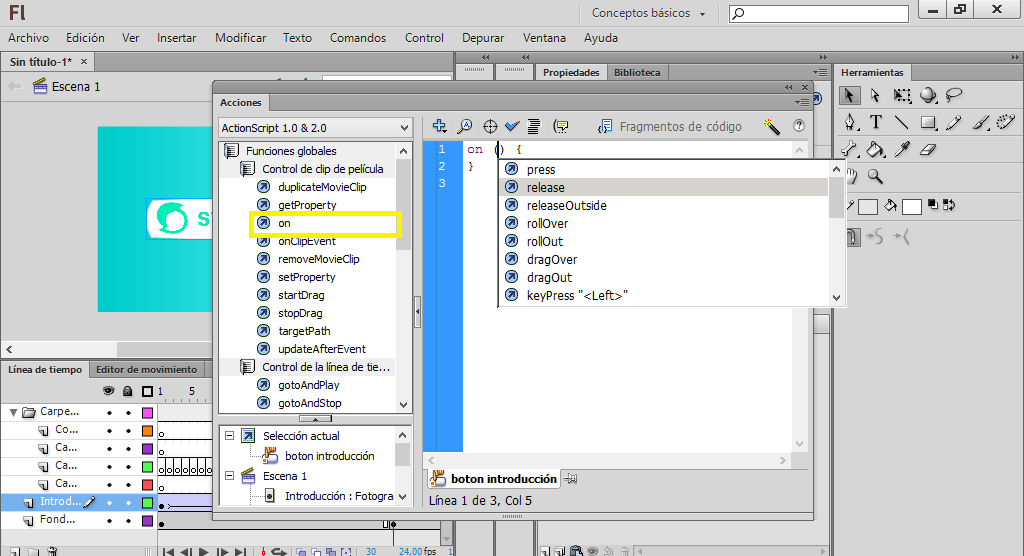The width and height of the screenshot is (1024, 556).
Task: Choose the rollOver event from the code hints
Action: pos(664,223)
